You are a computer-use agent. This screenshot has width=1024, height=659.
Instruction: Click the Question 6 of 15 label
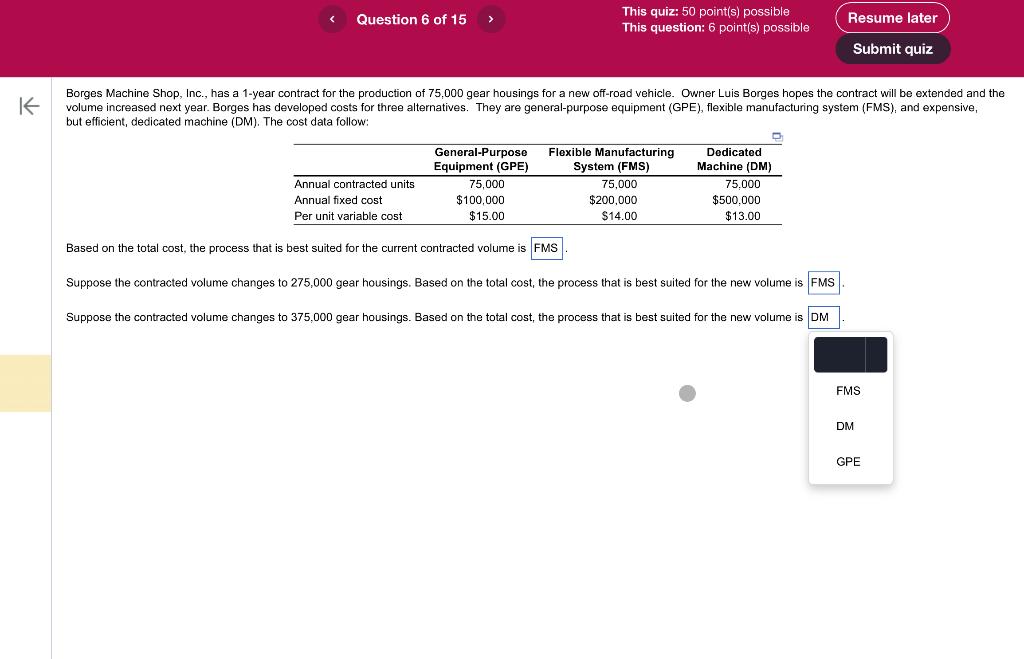411,20
